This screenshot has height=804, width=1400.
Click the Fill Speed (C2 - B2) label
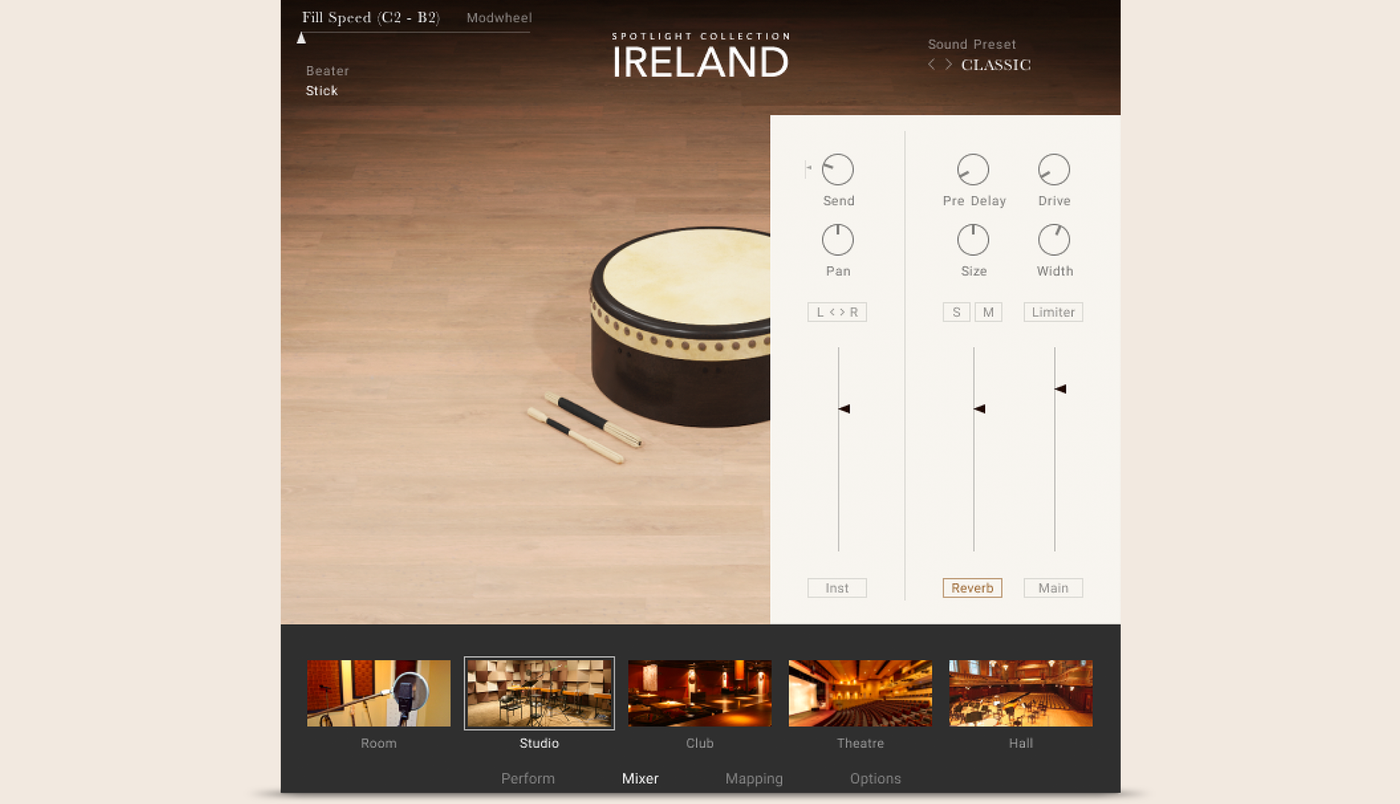(371, 18)
